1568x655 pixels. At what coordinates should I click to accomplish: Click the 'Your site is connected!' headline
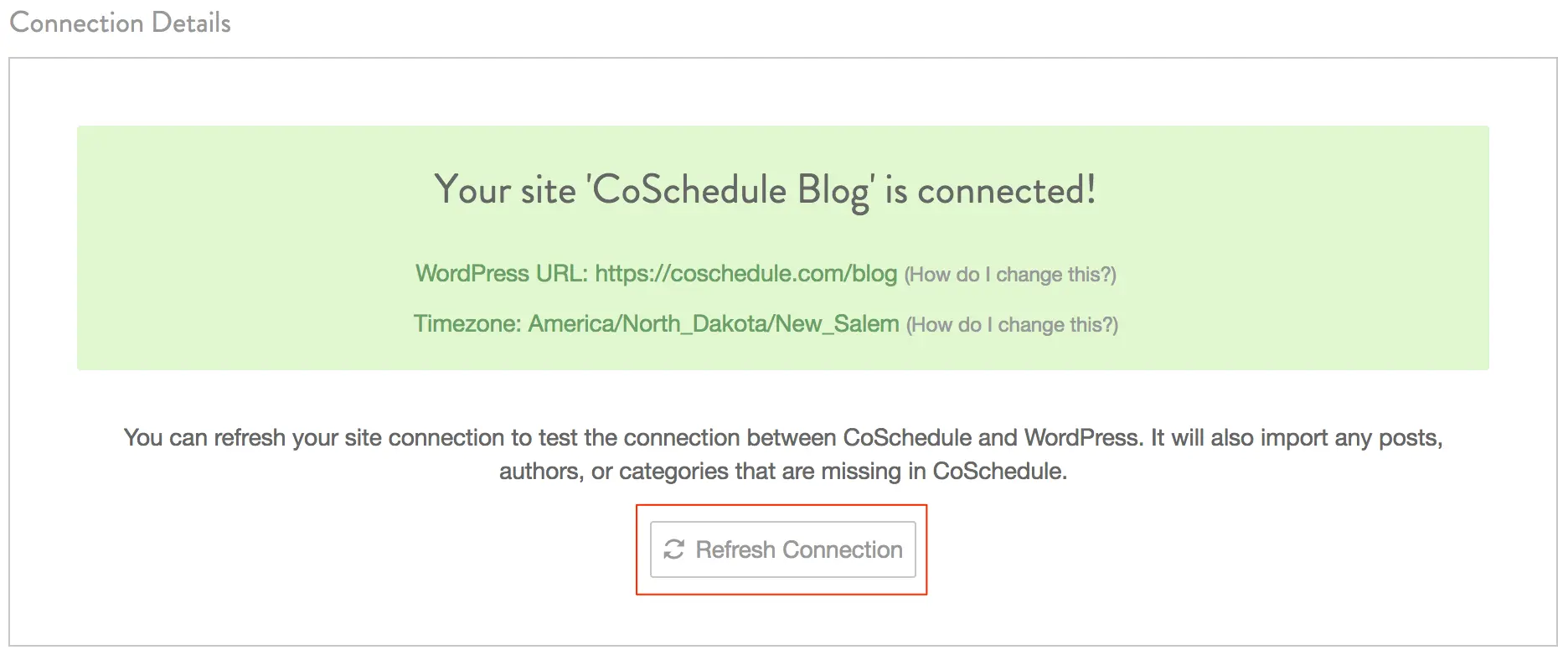[x=765, y=191]
